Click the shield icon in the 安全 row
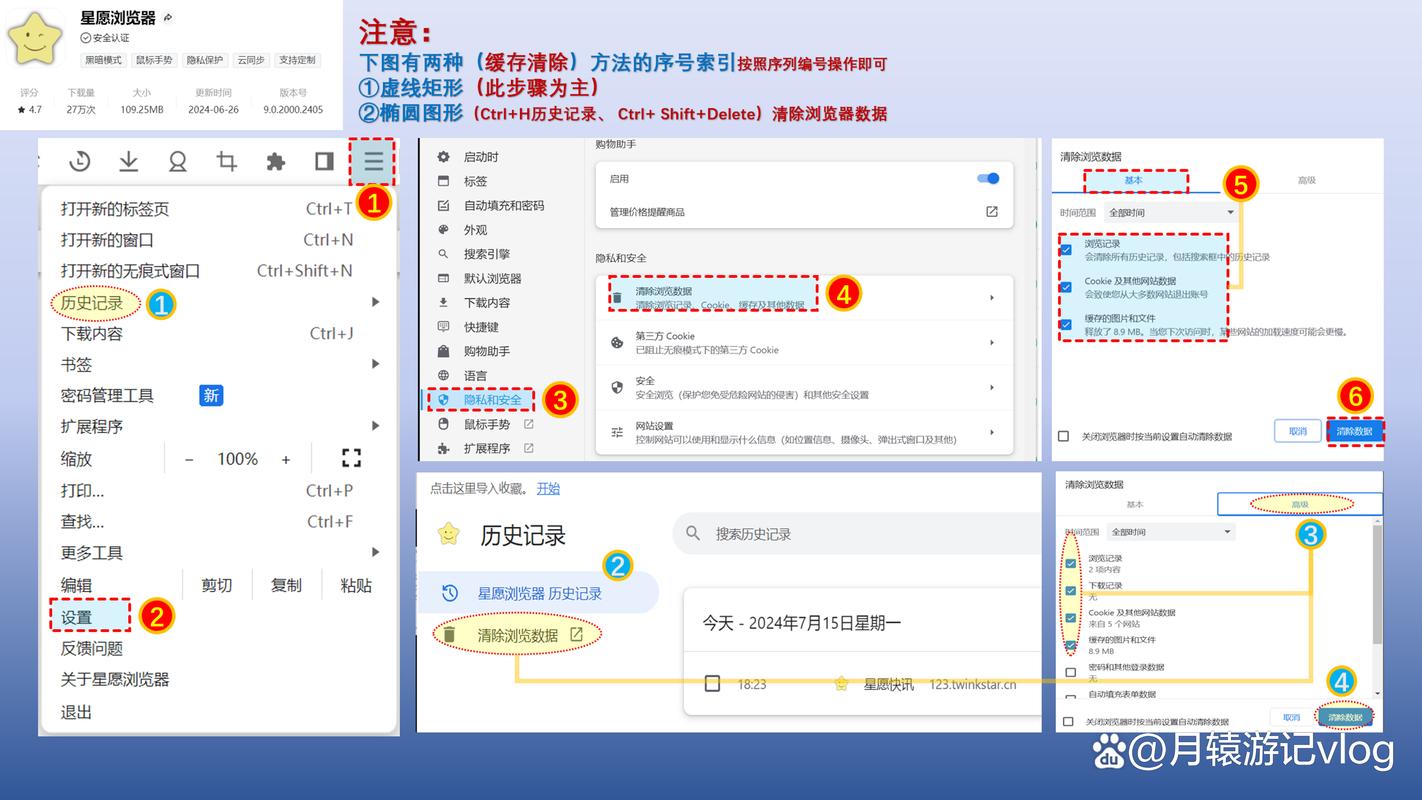Screen dimensions: 1422x800 pyautogui.click(x=617, y=387)
